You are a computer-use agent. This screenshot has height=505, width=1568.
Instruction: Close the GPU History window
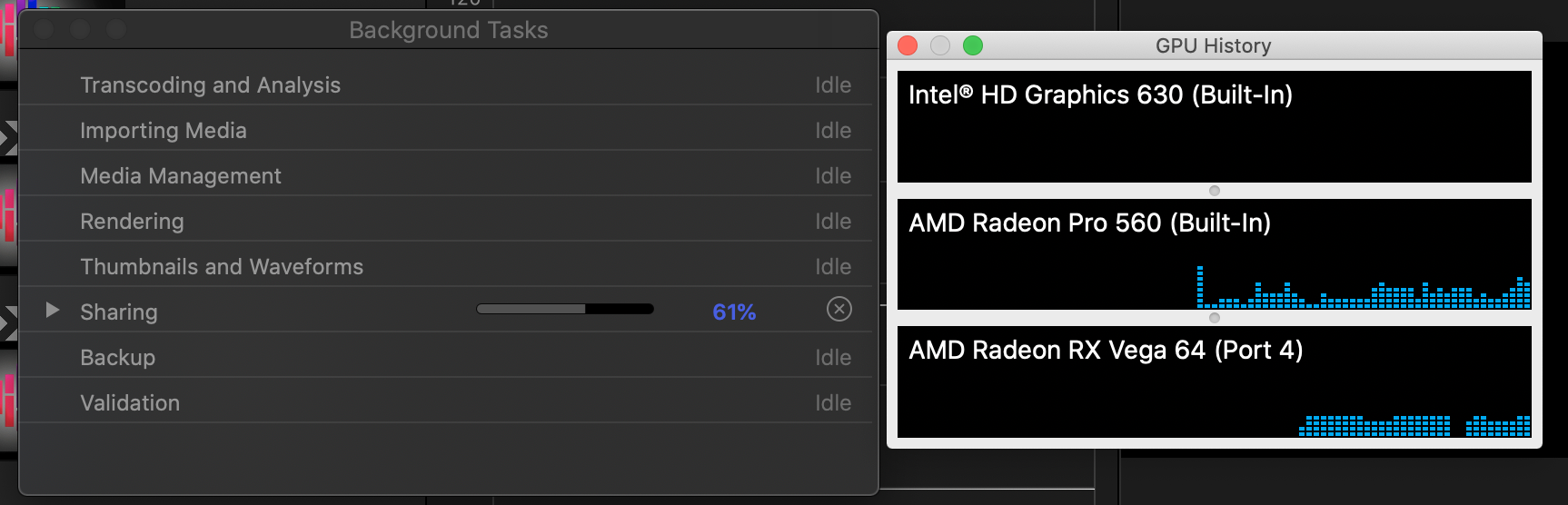(x=908, y=45)
